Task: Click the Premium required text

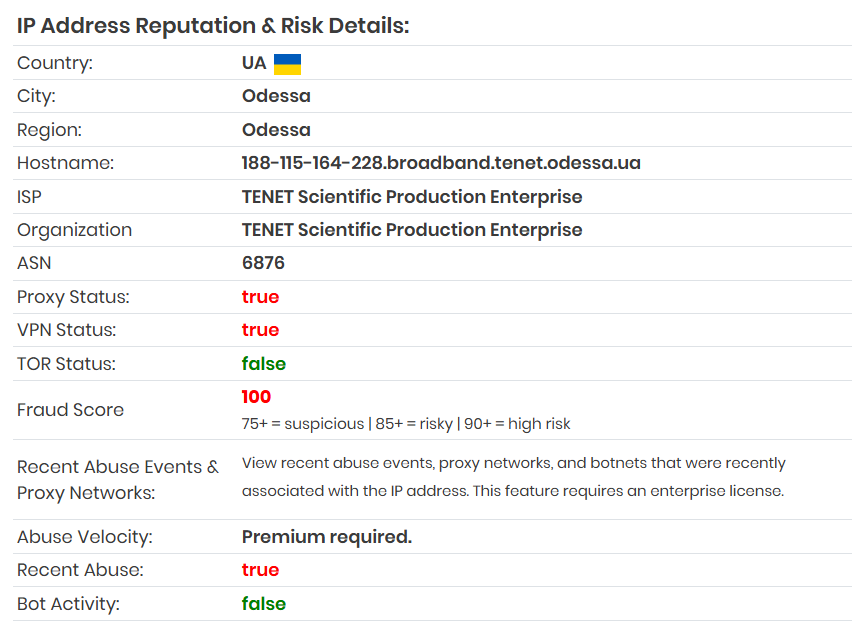Action: point(327,537)
